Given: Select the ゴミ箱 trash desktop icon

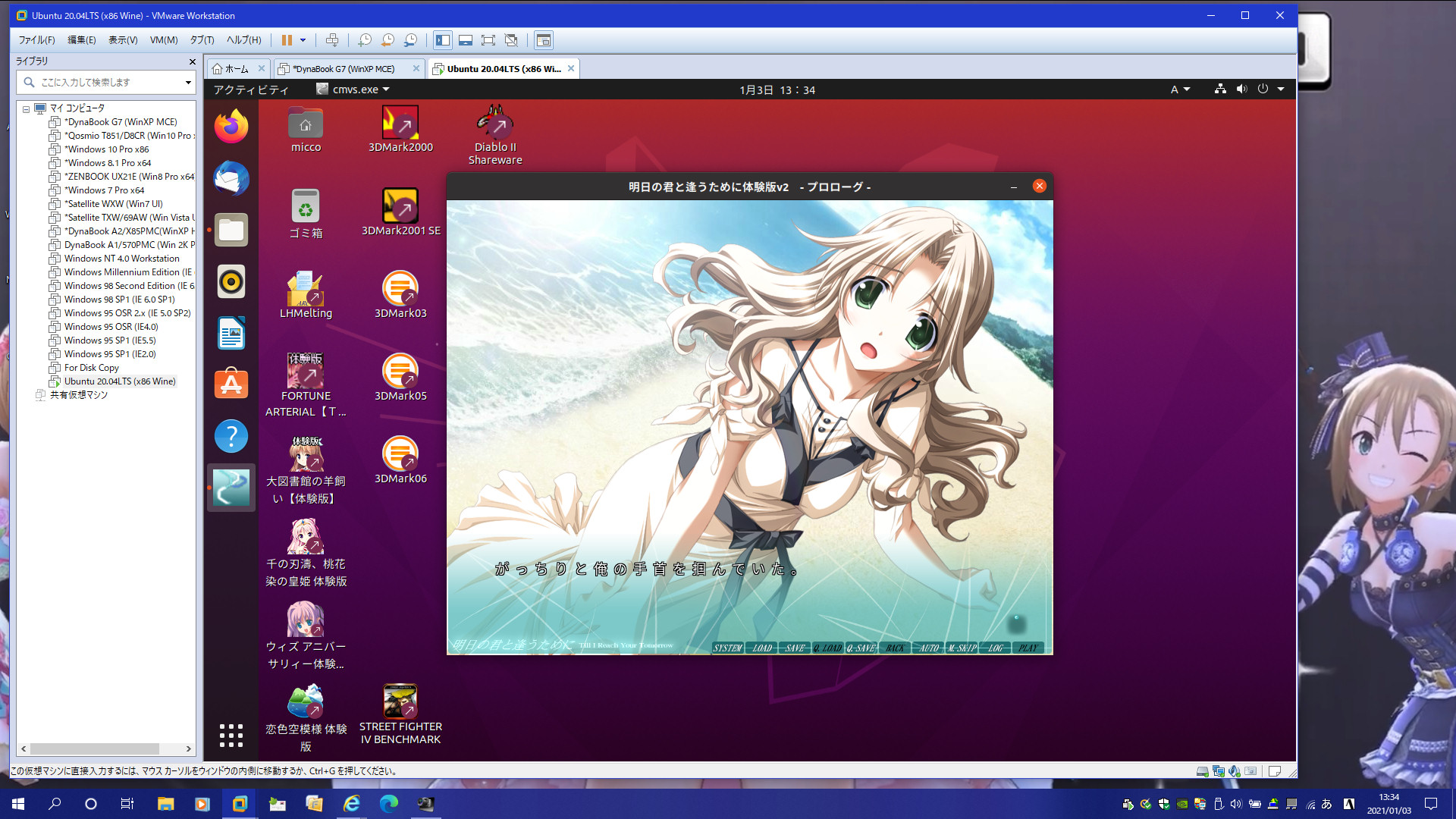Looking at the screenshot, I should coord(306,214).
